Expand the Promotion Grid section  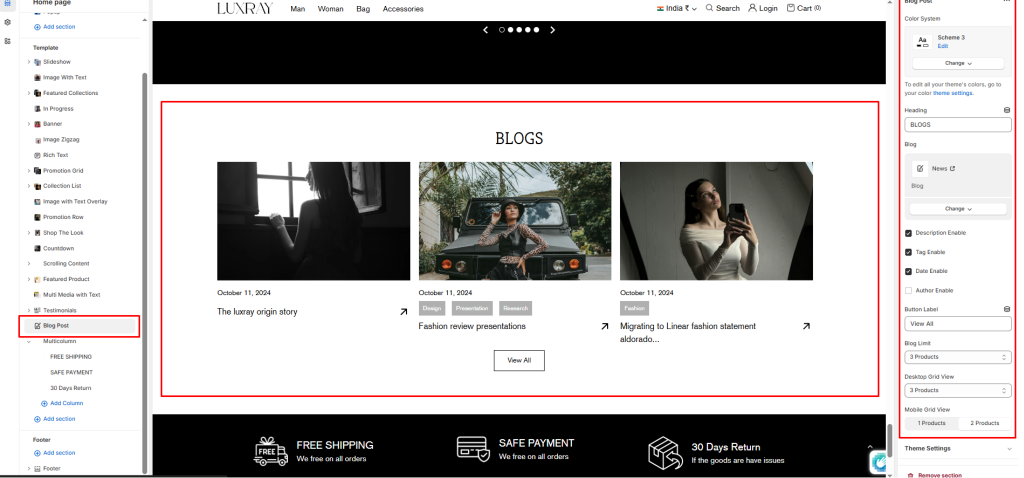click(29, 171)
